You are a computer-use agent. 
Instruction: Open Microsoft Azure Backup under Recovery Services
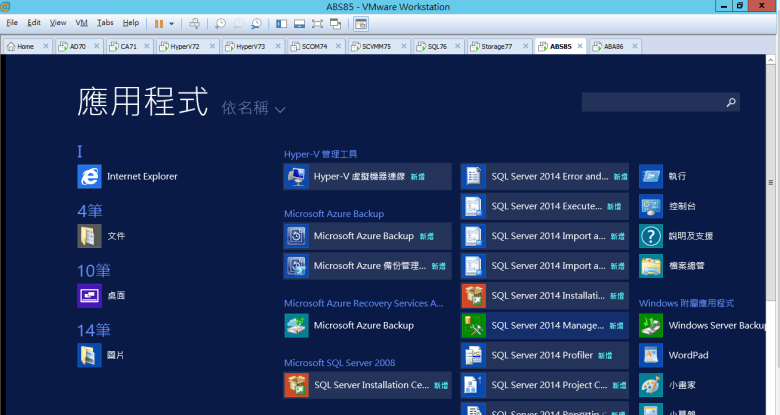[x=366, y=325]
